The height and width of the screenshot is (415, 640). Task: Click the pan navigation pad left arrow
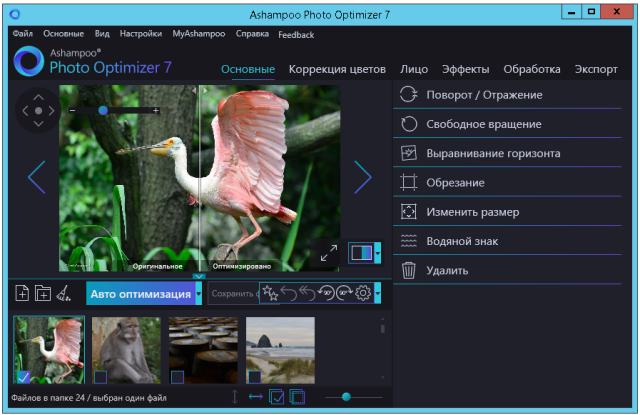click(x=25, y=111)
